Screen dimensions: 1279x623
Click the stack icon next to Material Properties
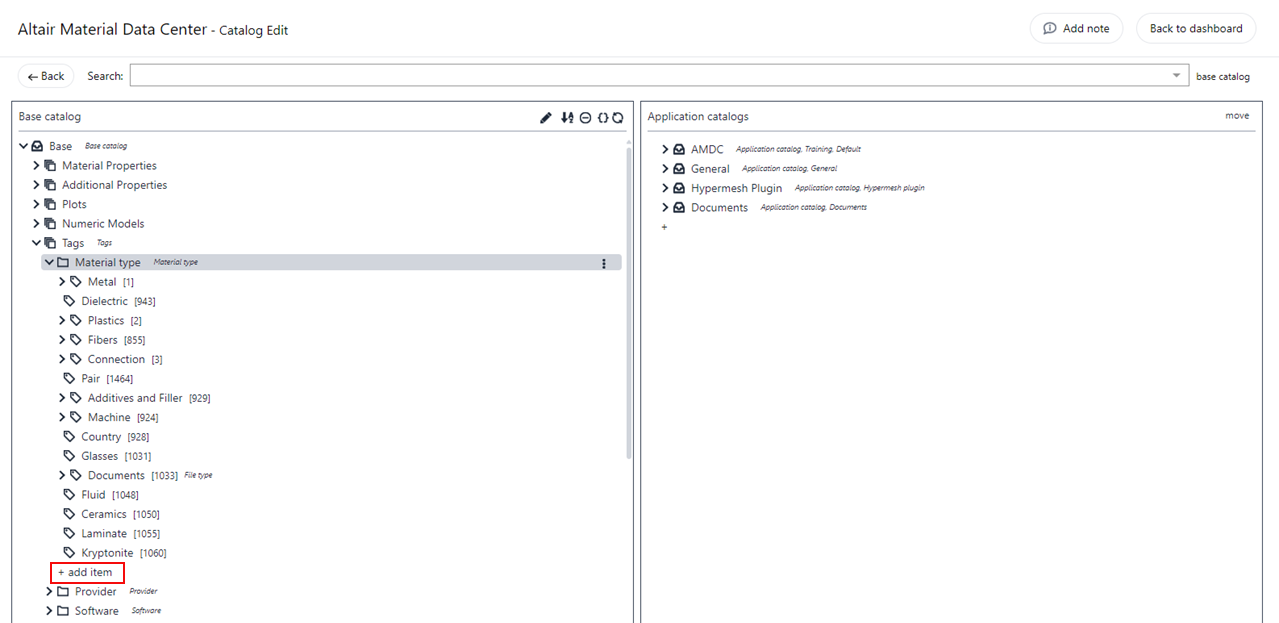[50, 166]
